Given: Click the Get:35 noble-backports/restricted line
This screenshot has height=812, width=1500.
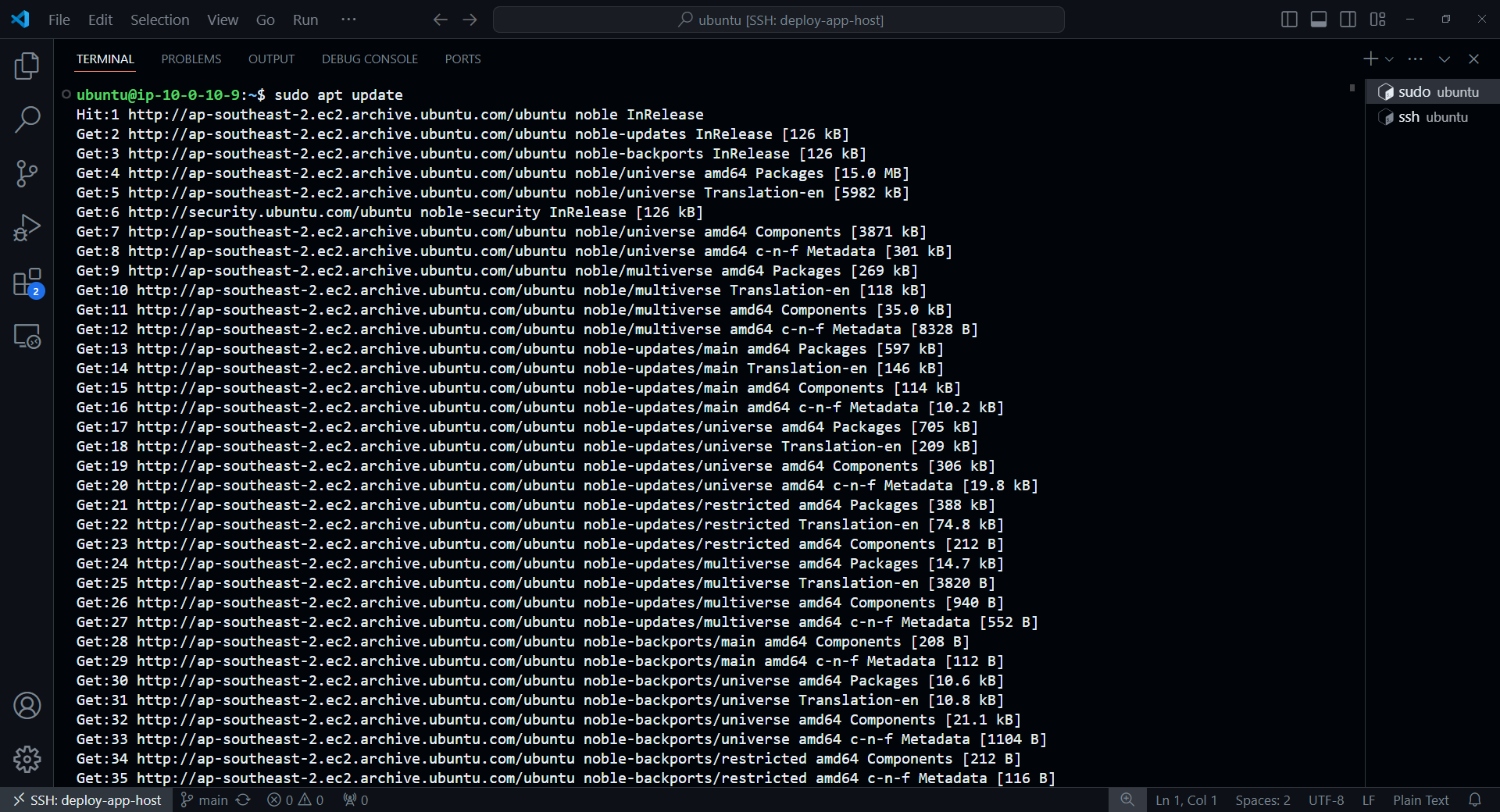Looking at the screenshot, I should (x=566, y=778).
